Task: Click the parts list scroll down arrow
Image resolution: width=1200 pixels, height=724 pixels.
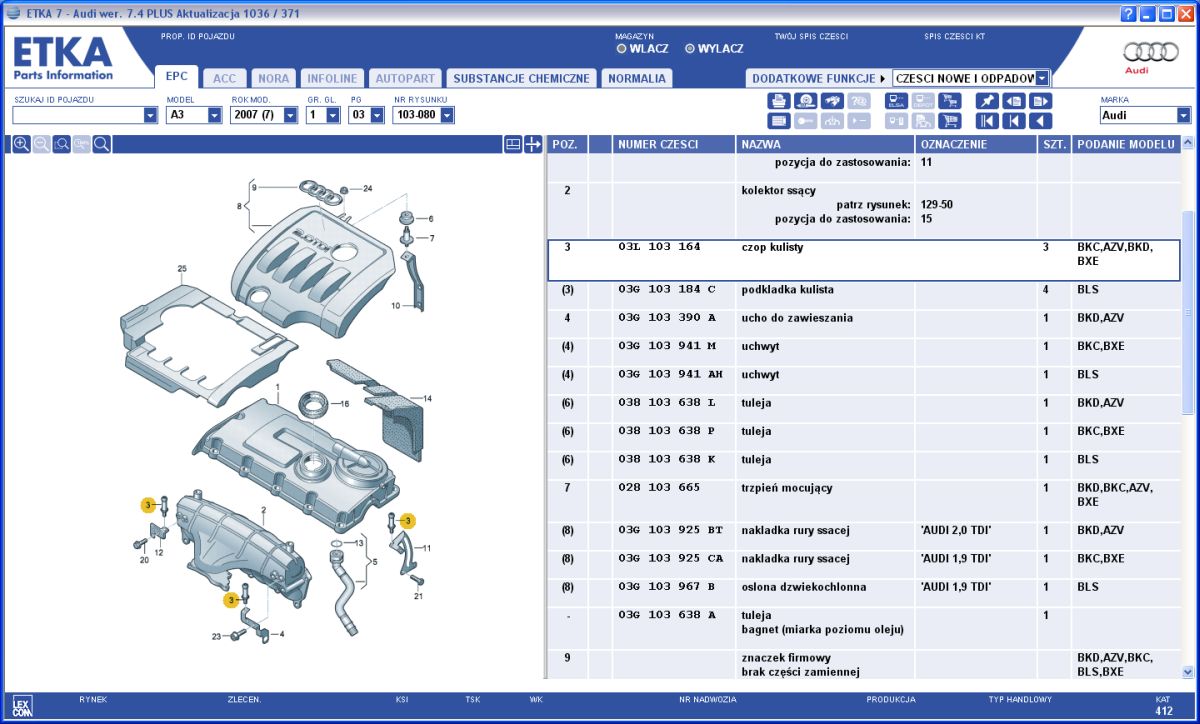Action: point(1188,672)
